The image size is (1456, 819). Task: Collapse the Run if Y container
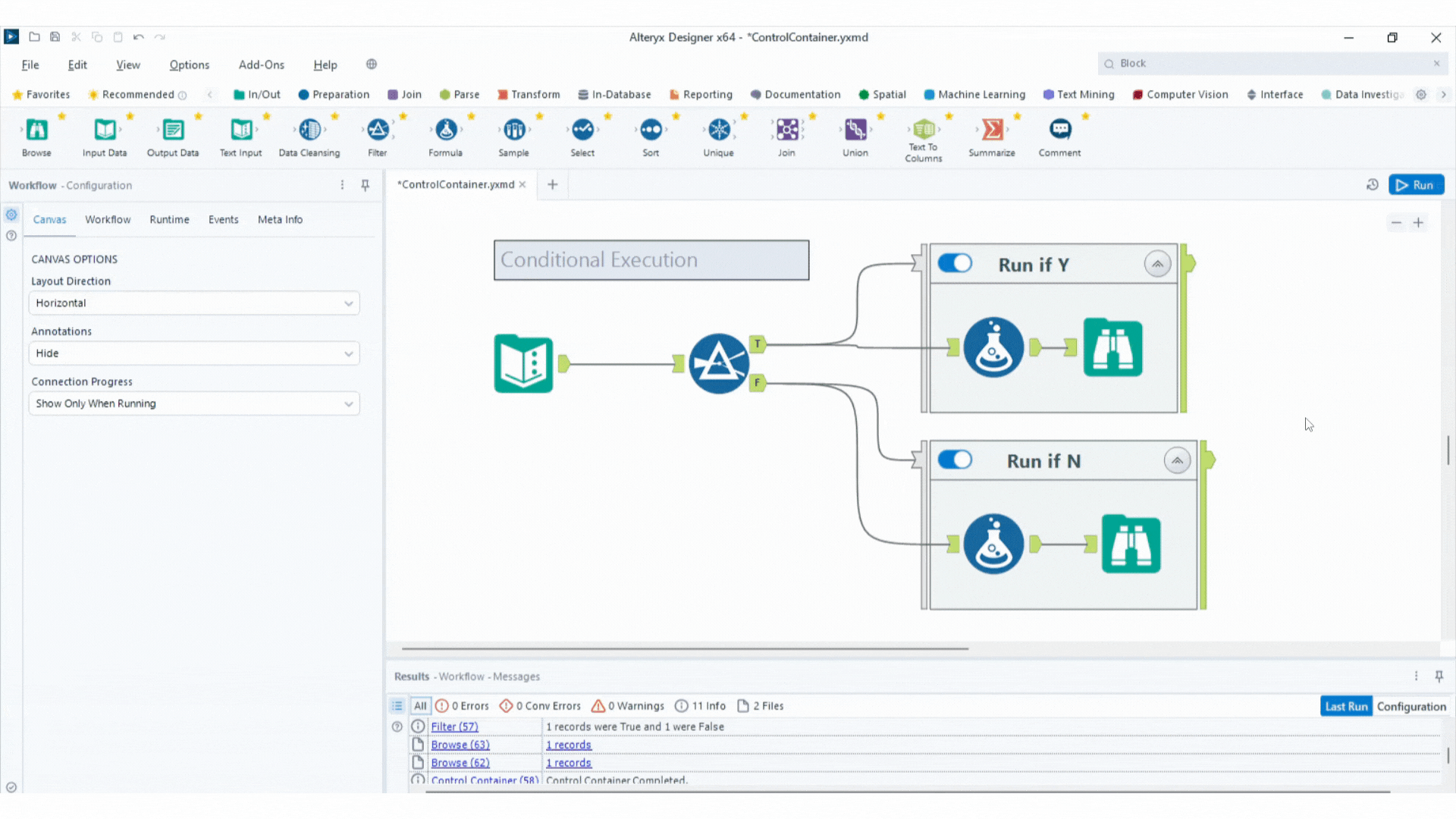[x=1157, y=263]
